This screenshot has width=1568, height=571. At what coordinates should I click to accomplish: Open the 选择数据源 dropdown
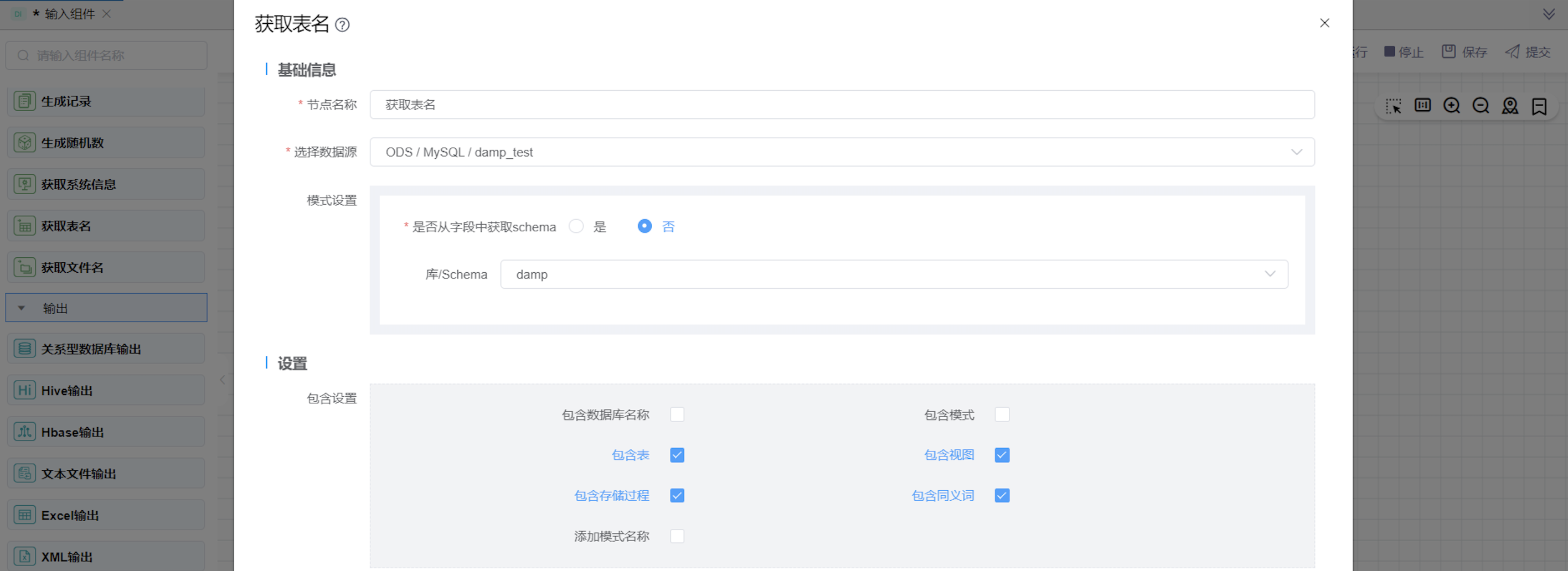pos(841,152)
